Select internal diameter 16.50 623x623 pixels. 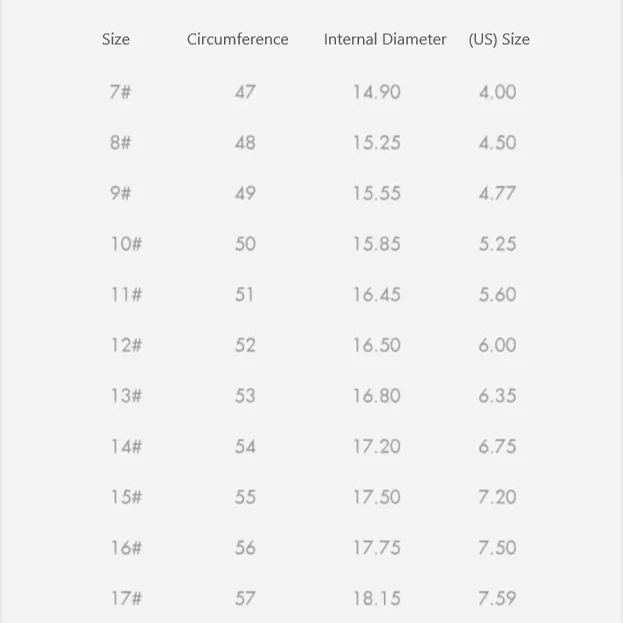point(376,345)
